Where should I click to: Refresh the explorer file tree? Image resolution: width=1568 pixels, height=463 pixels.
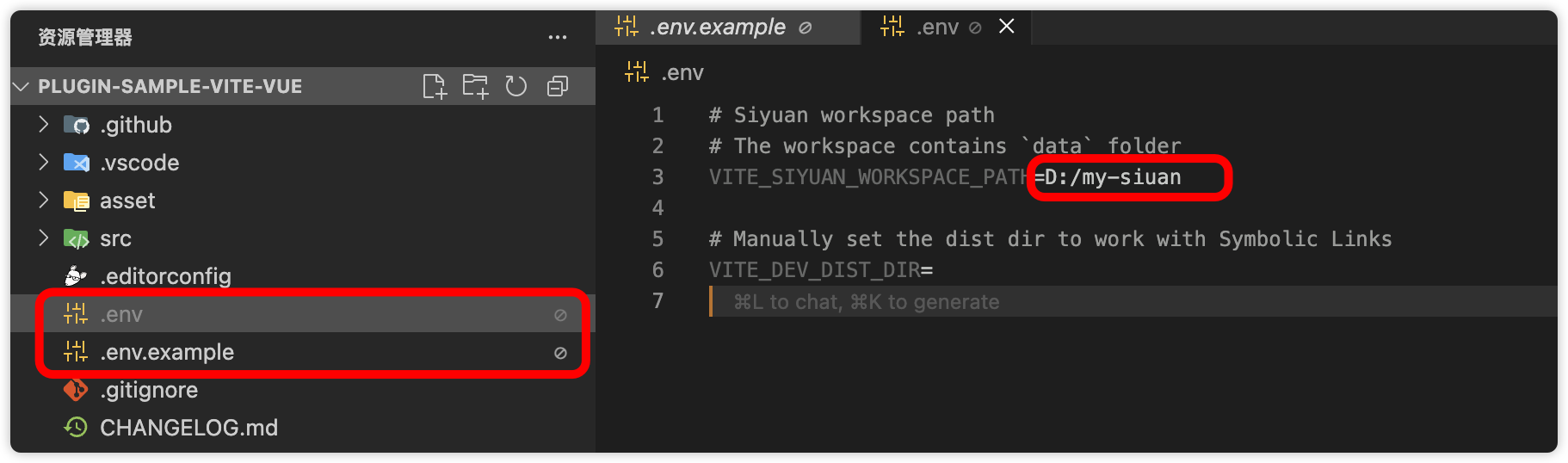pos(516,86)
